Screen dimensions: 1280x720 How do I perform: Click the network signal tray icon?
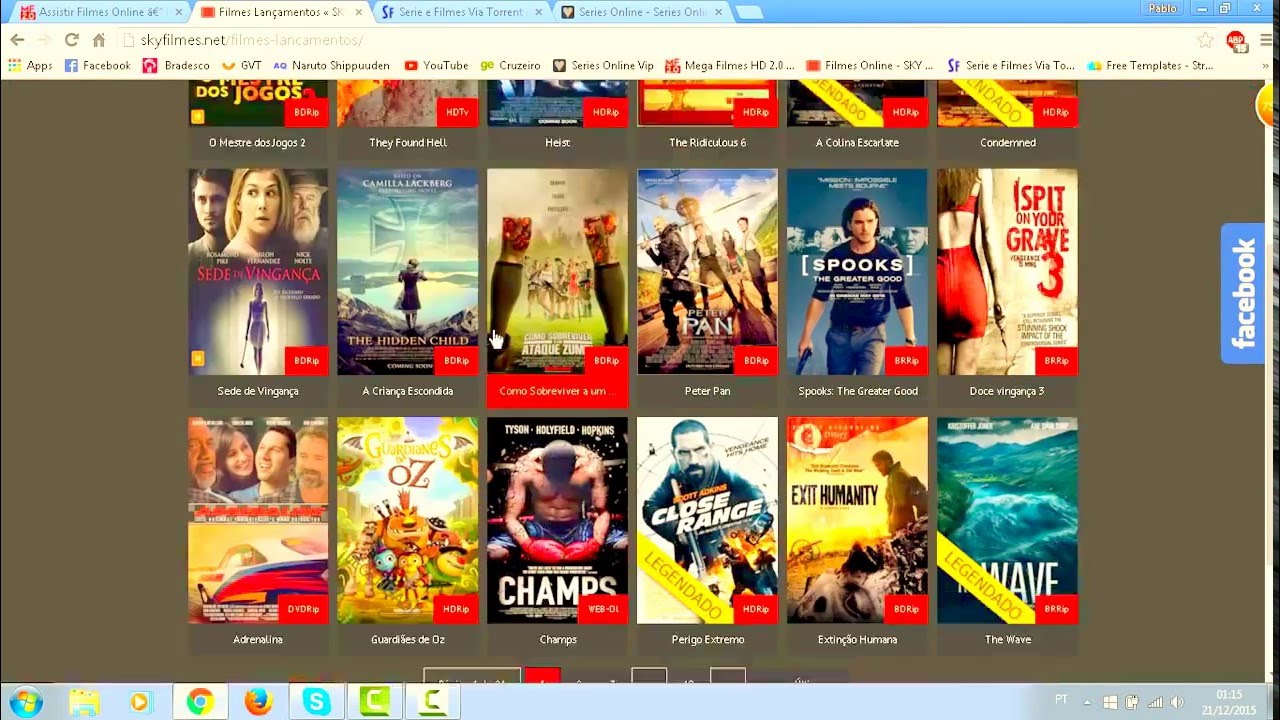coord(1155,702)
